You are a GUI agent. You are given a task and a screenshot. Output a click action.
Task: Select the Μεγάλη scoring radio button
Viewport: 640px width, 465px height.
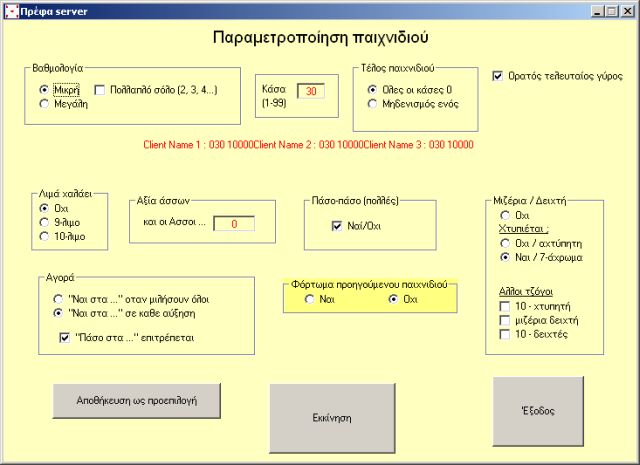[x=44, y=104]
